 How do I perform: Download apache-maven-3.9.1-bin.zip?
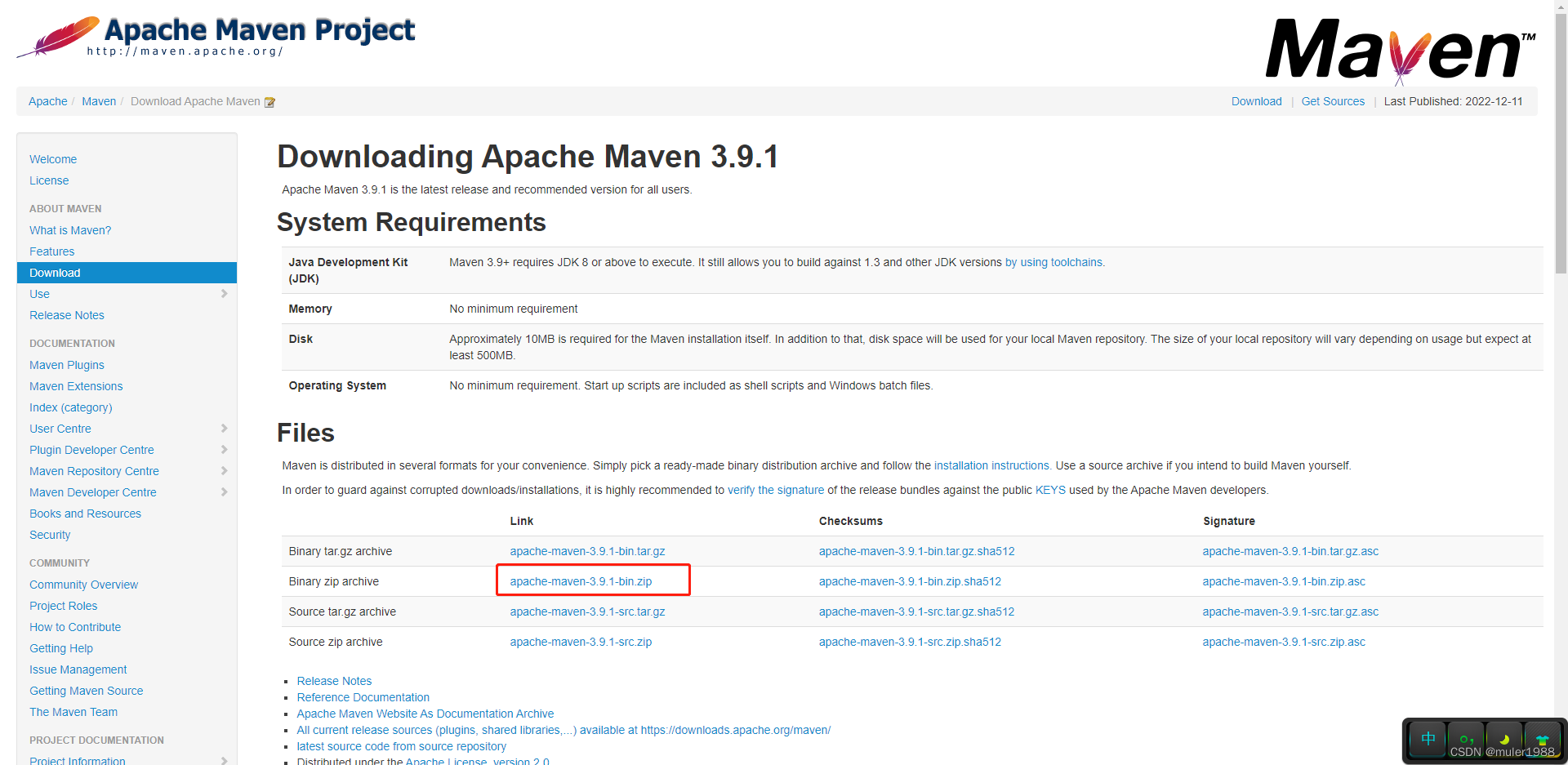click(x=581, y=581)
